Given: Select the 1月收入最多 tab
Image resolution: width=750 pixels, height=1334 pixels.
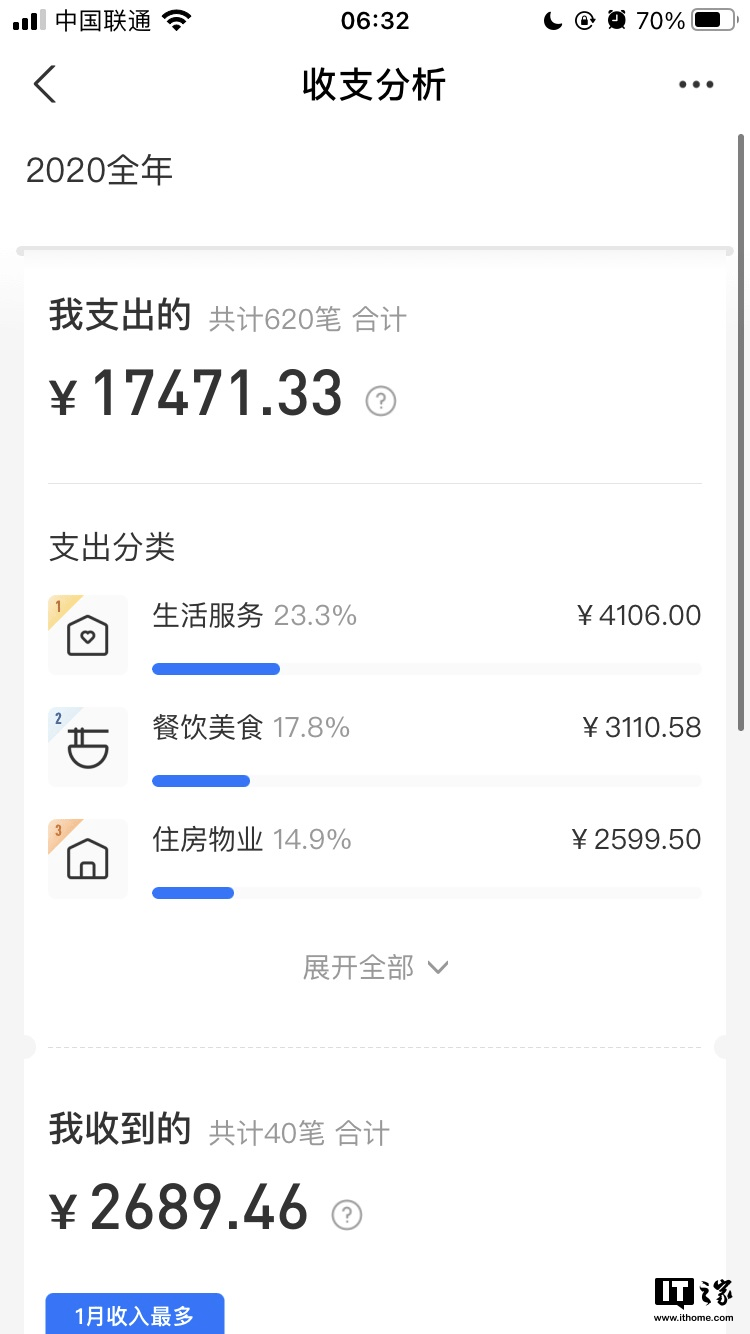Looking at the screenshot, I should pyautogui.click(x=135, y=1315).
